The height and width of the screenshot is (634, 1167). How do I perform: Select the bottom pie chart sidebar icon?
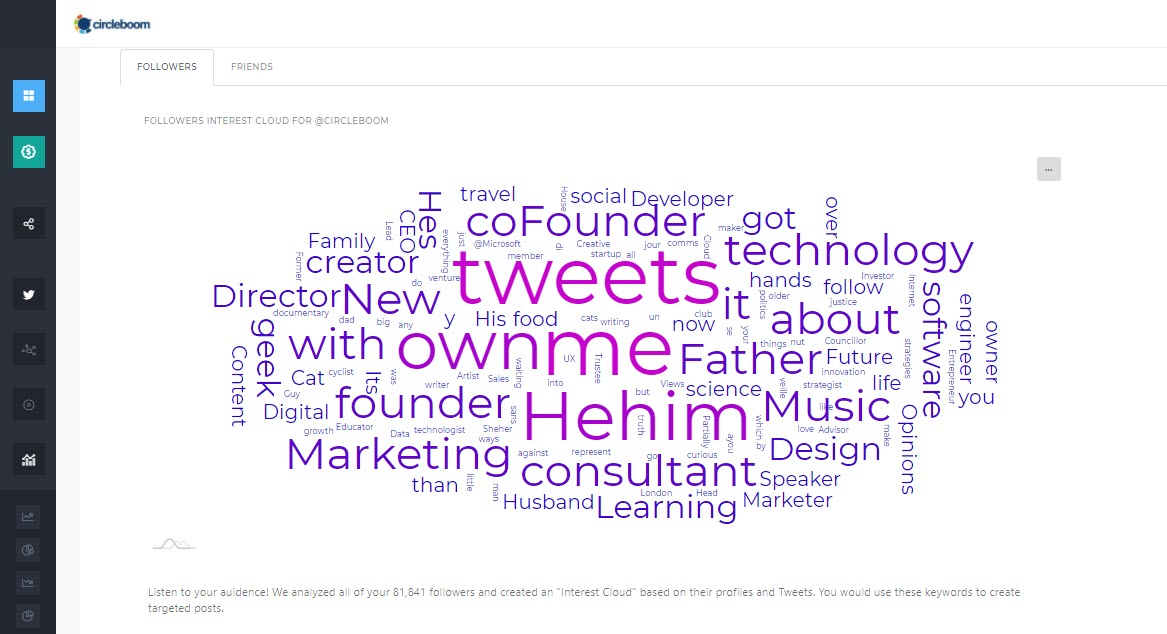click(28, 615)
